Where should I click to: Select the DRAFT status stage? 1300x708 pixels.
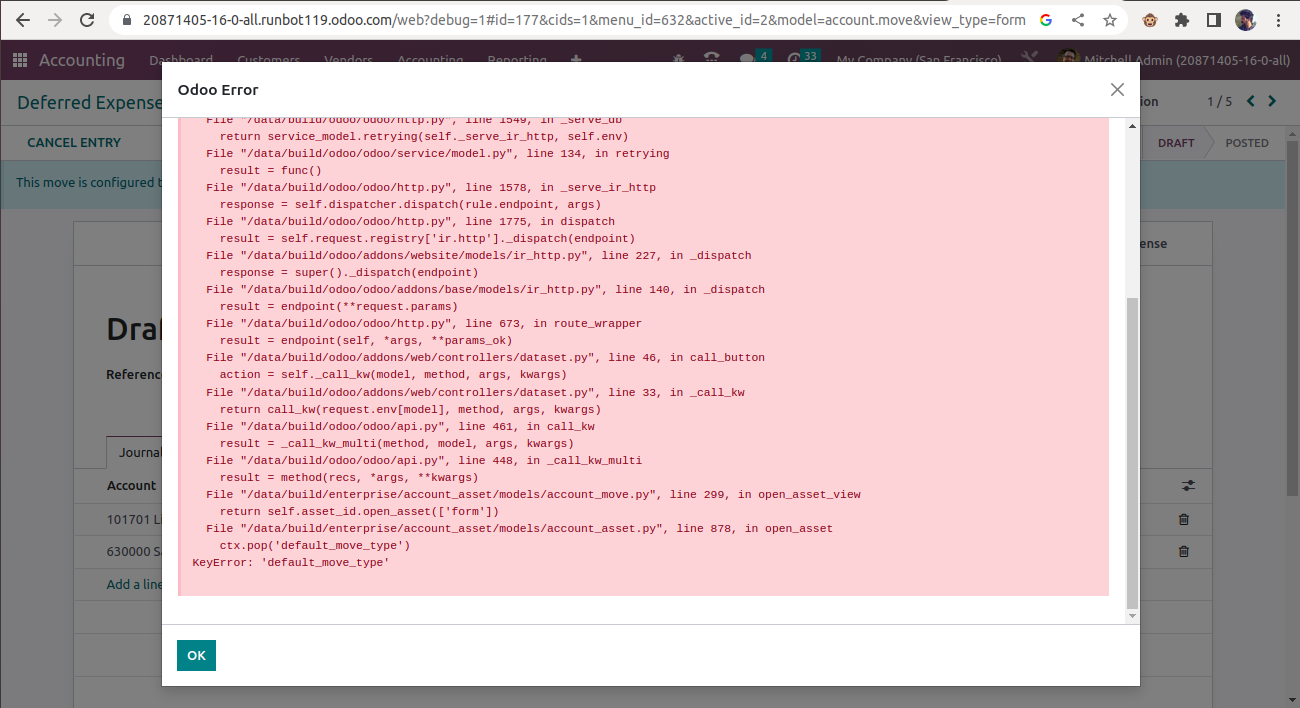[x=1176, y=143]
